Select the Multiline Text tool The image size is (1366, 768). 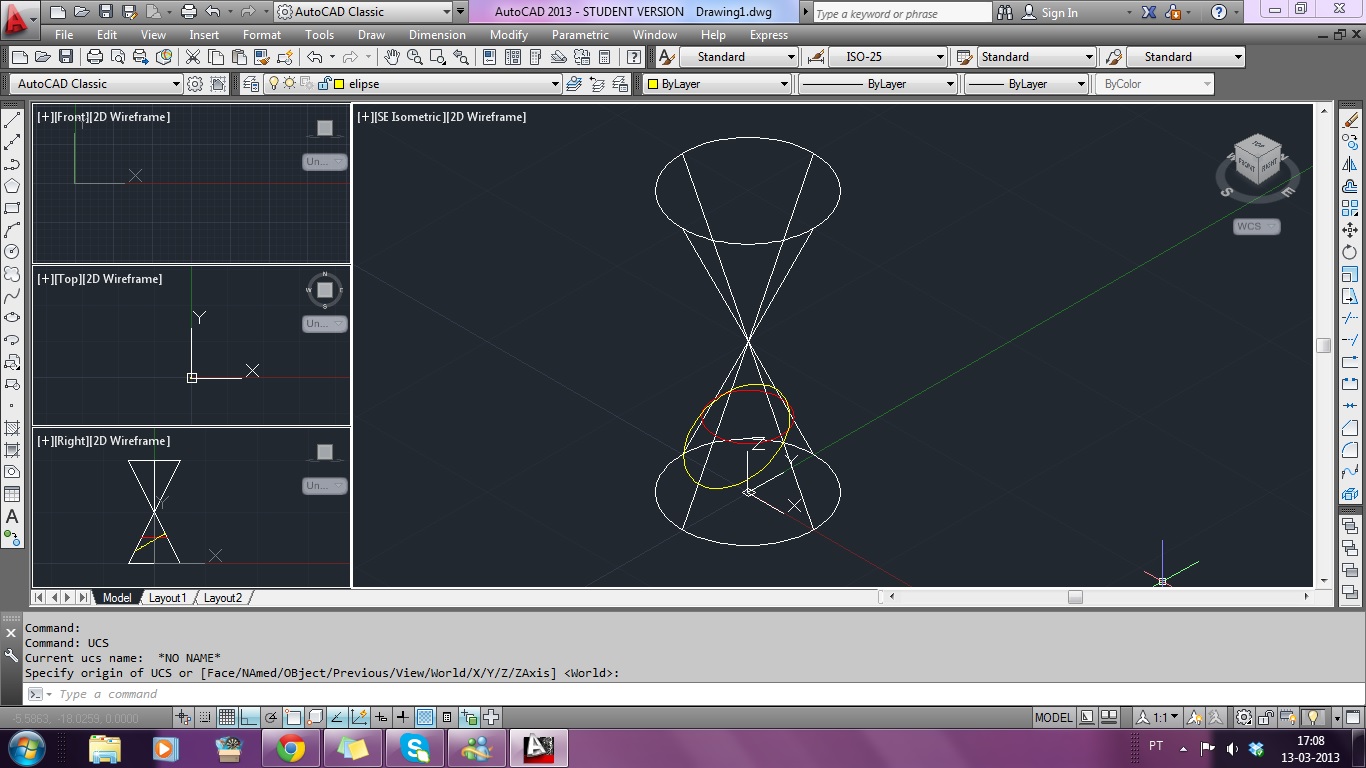[x=12, y=516]
